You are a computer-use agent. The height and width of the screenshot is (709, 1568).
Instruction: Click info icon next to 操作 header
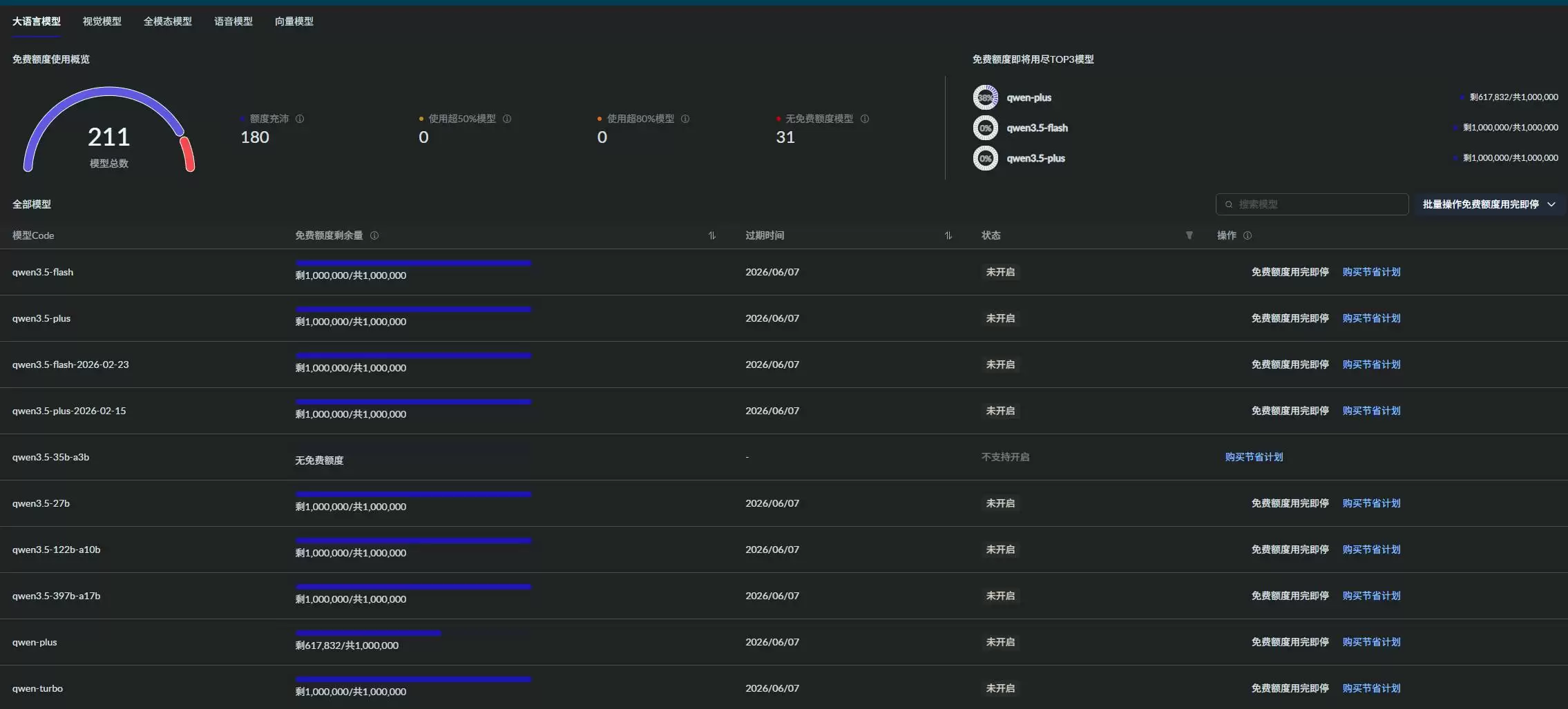click(x=1247, y=235)
